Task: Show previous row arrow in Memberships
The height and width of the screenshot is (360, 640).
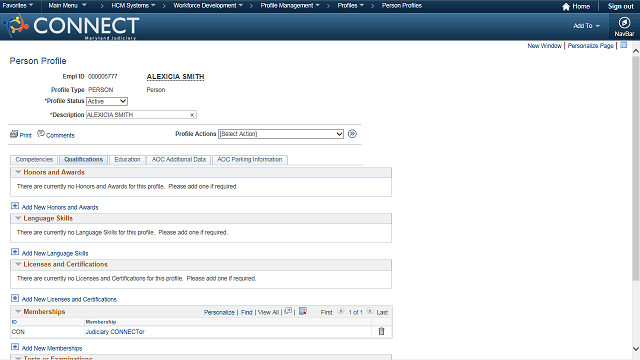Action: pos(341,311)
